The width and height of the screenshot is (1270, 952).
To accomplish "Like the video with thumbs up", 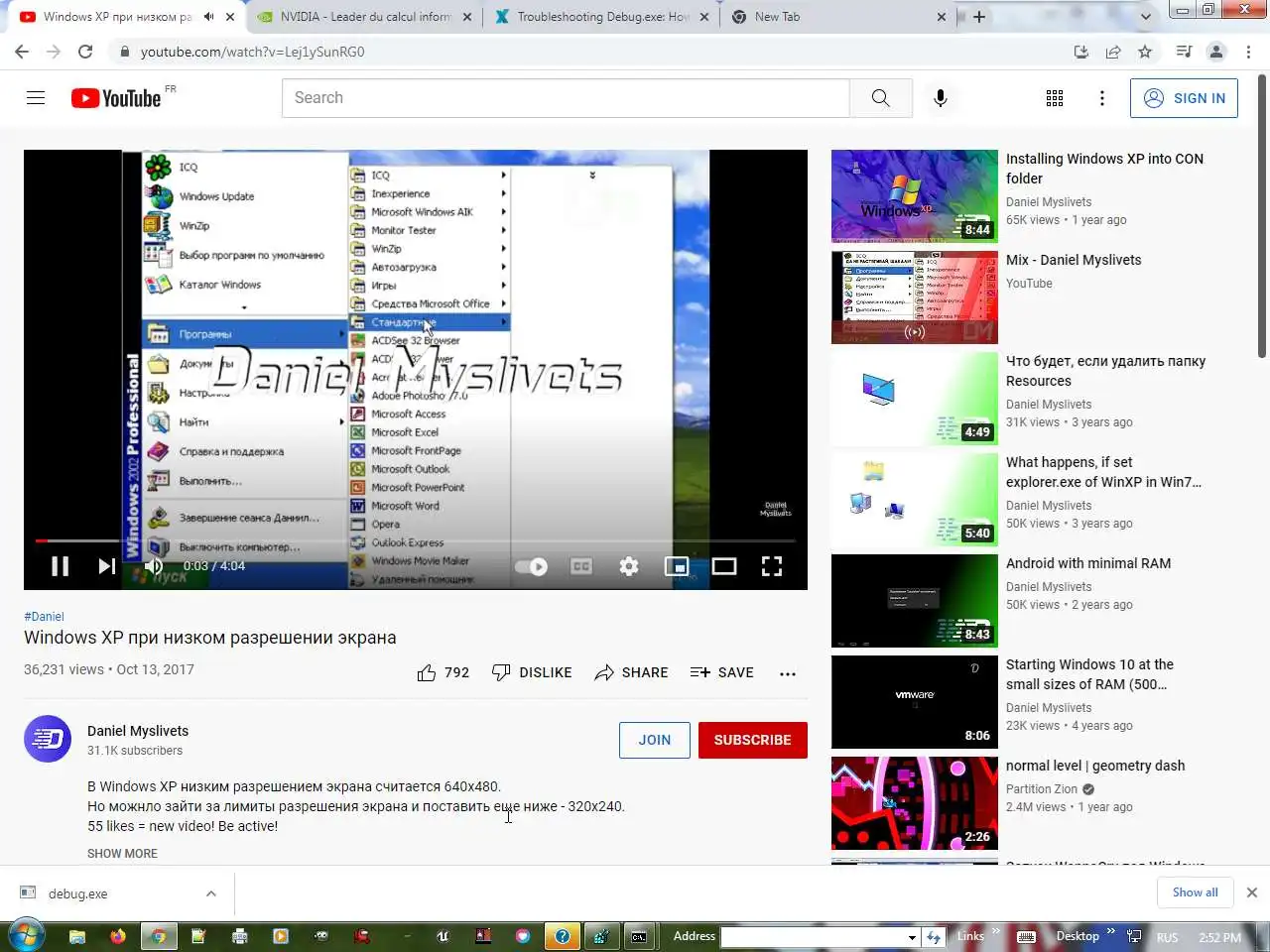I will [x=443, y=672].
